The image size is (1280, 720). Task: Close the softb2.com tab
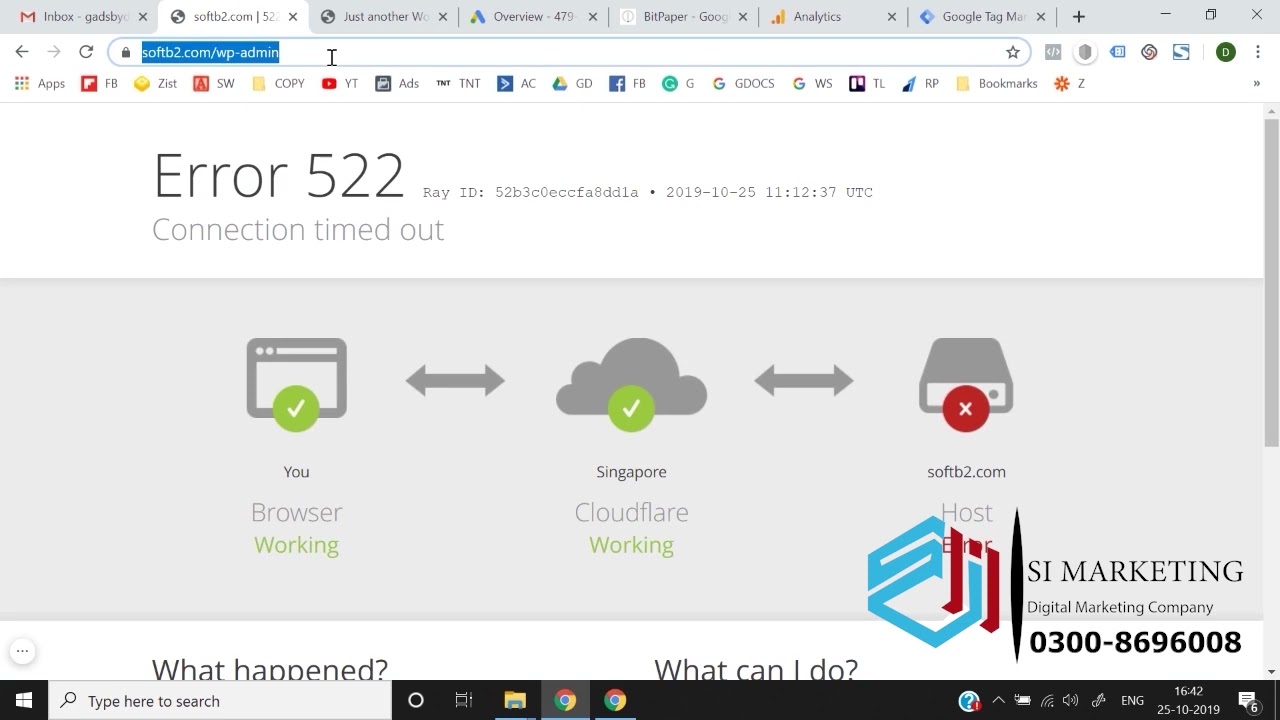click(293, 17)
